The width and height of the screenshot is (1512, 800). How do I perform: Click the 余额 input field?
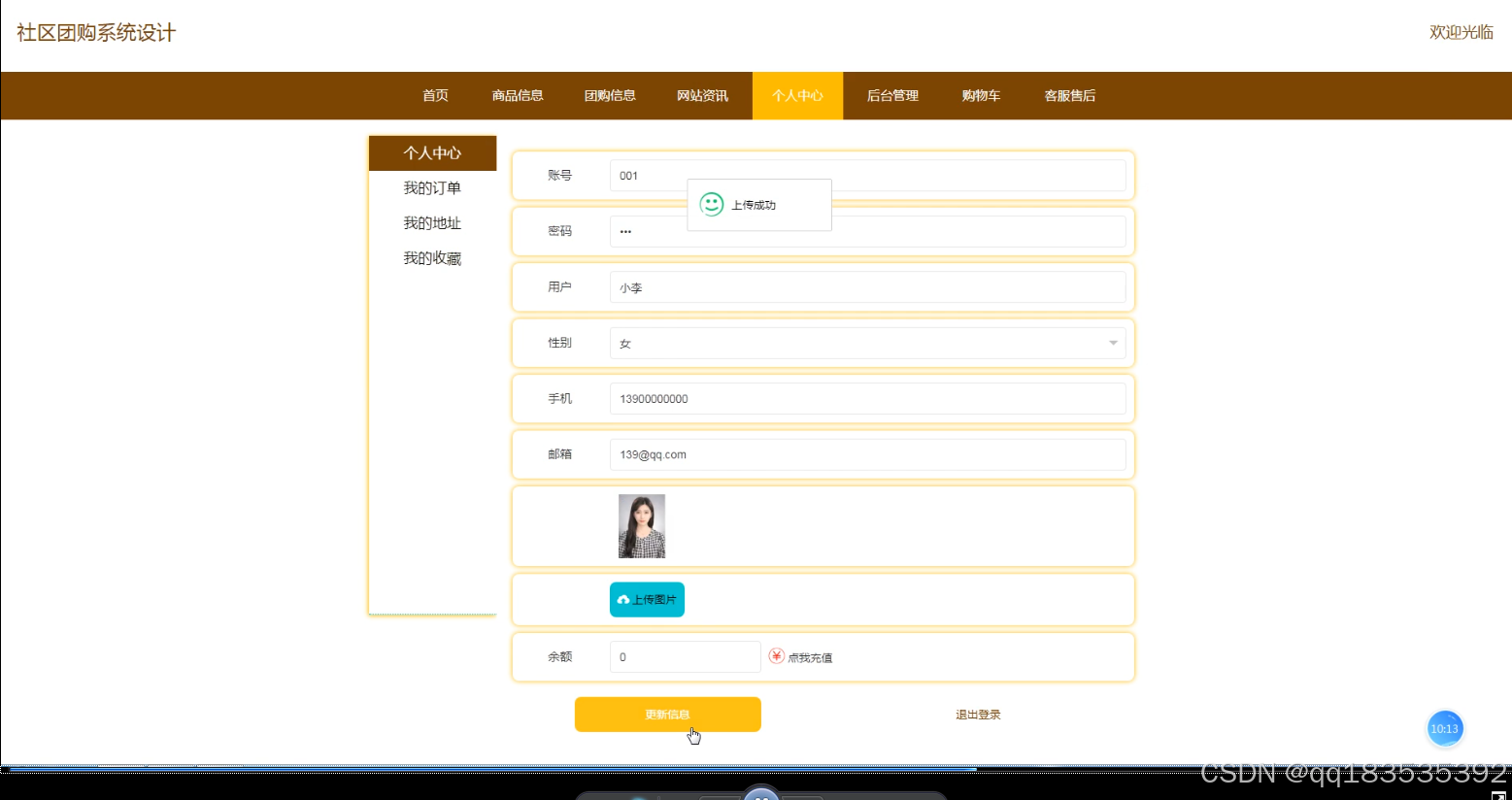point(685,656)
